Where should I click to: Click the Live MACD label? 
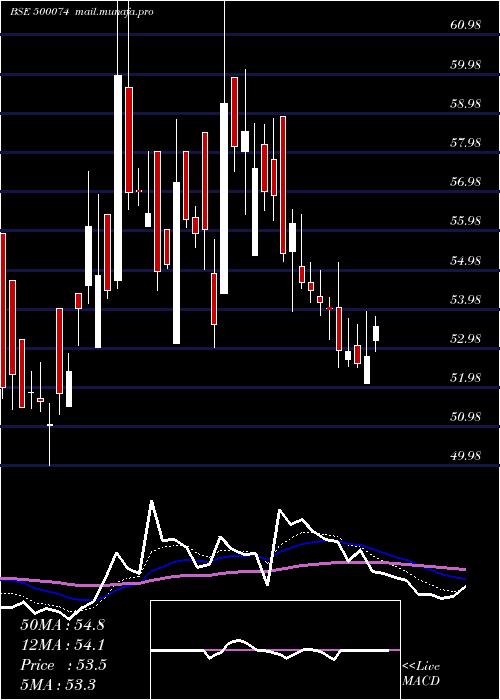421,673
